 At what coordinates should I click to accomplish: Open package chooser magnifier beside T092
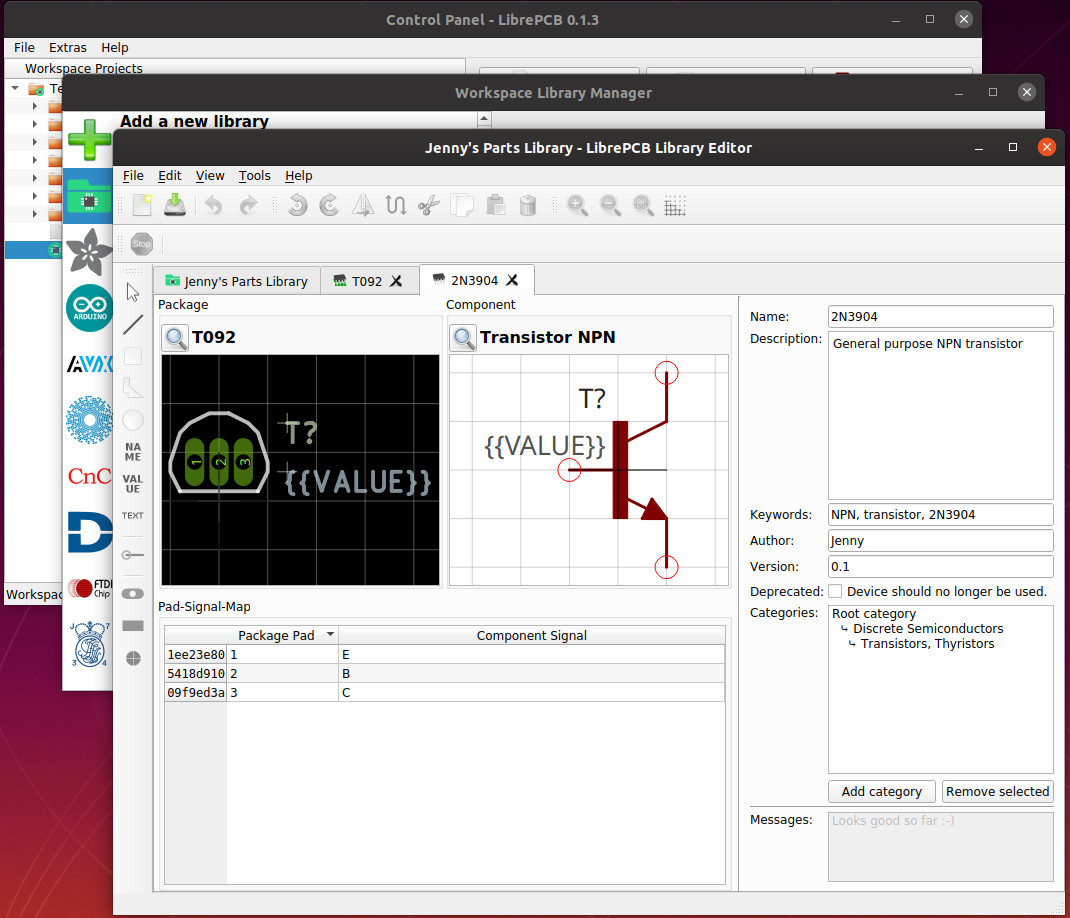click(x=176, y=338)
